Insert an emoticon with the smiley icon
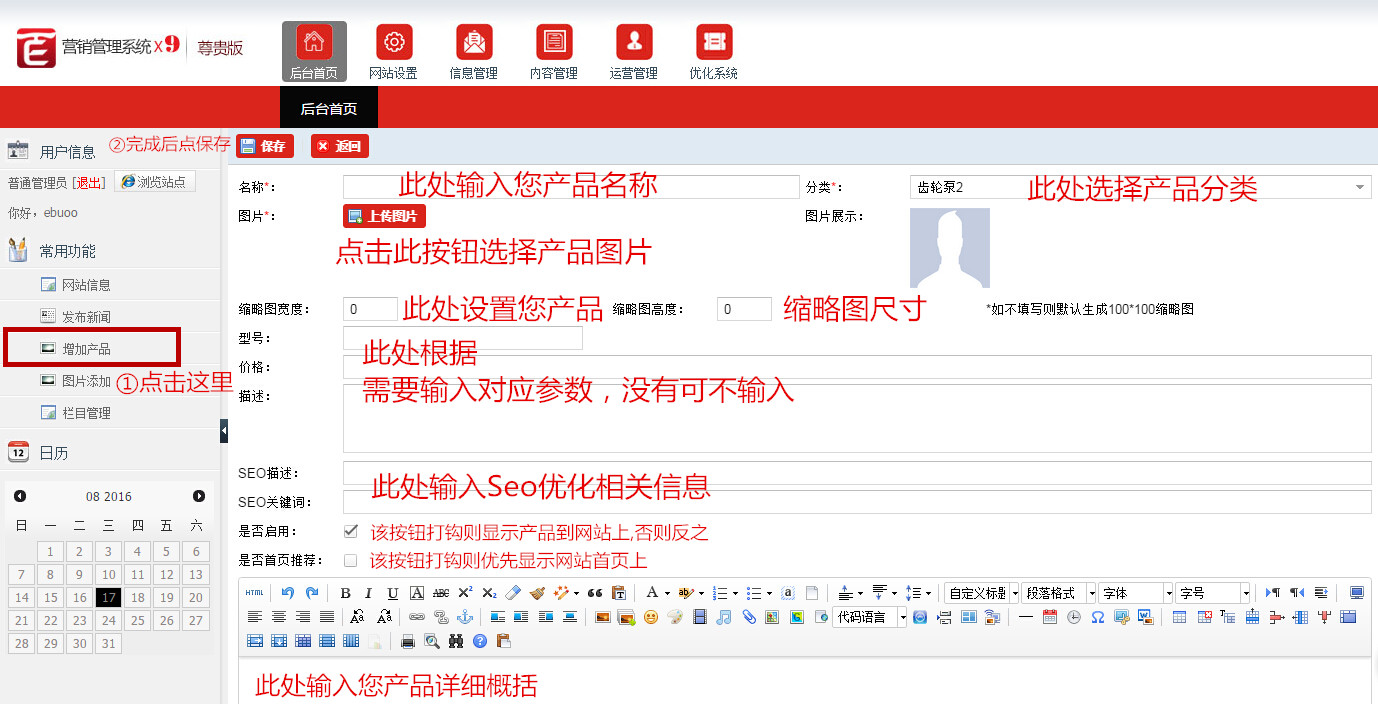1378x704 pixels. tap(651, 617)
